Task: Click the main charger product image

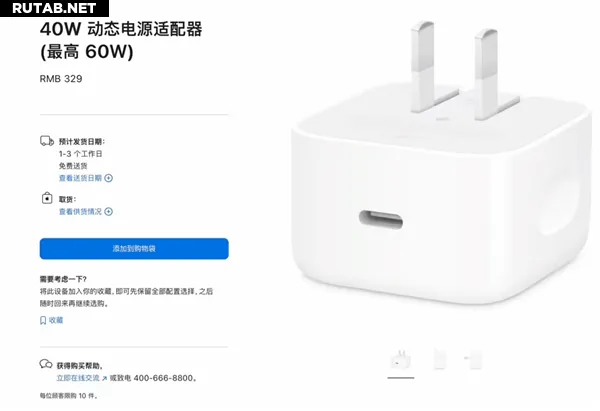Action: pos(442,163)
